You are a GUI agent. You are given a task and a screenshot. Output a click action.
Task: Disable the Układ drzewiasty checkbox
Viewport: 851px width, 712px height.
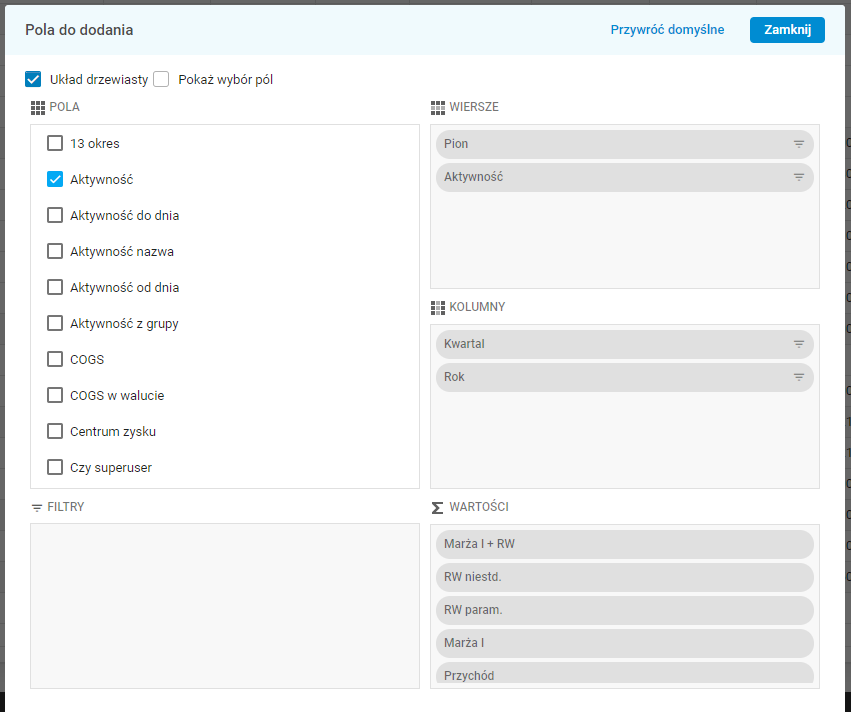(33, 79)
